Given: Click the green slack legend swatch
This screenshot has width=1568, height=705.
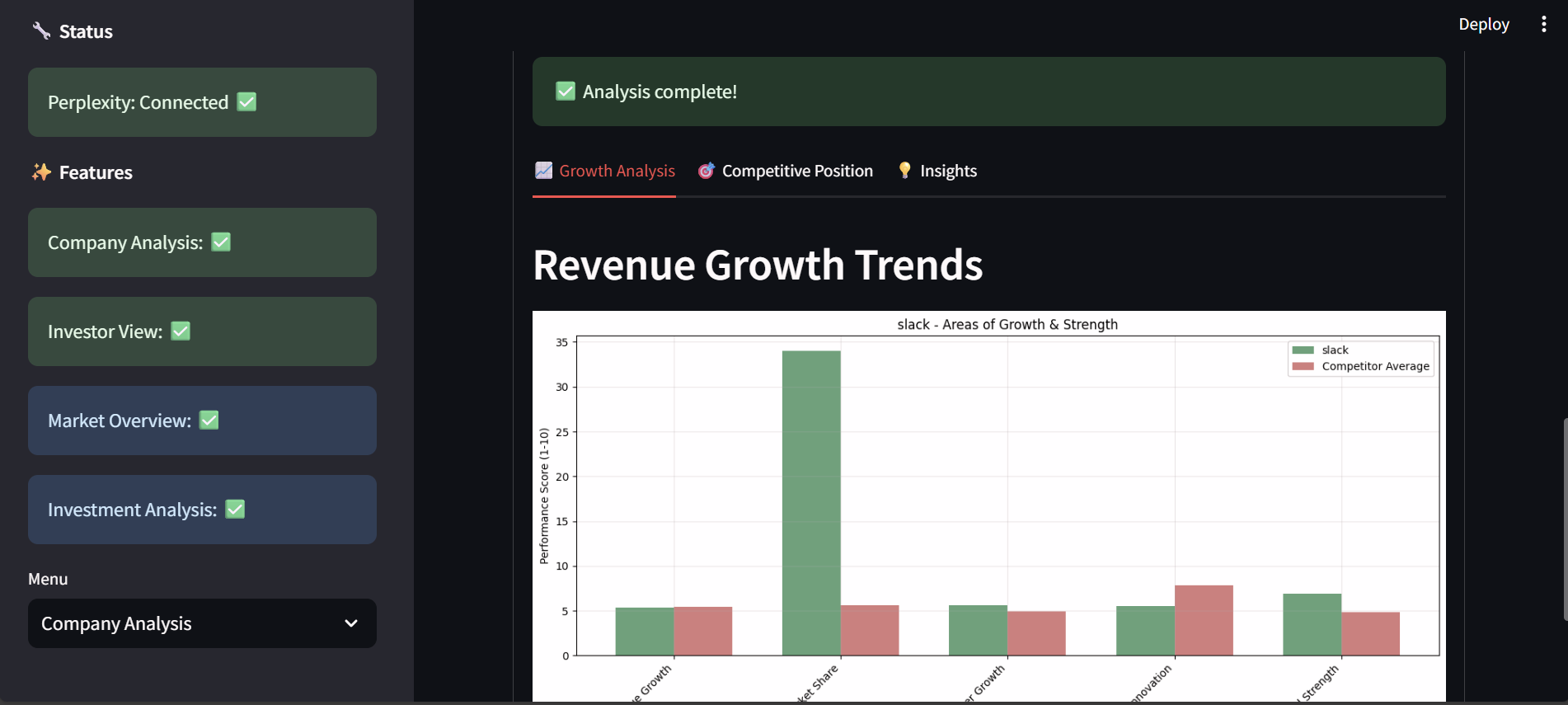Looking at the screenshot, I should tap(1303, 350).
